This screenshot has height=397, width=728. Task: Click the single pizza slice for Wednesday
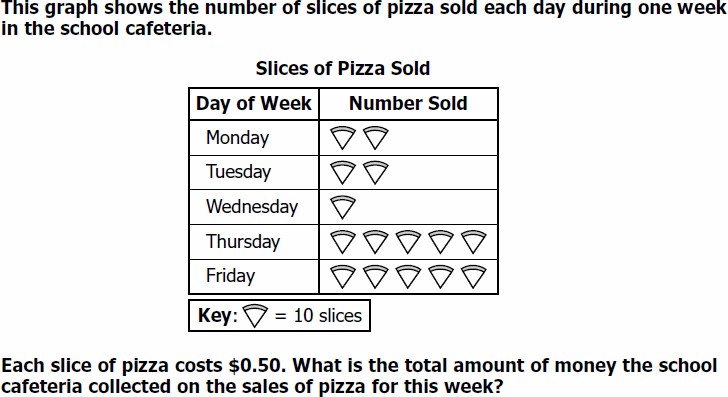(x=343, y=207)
